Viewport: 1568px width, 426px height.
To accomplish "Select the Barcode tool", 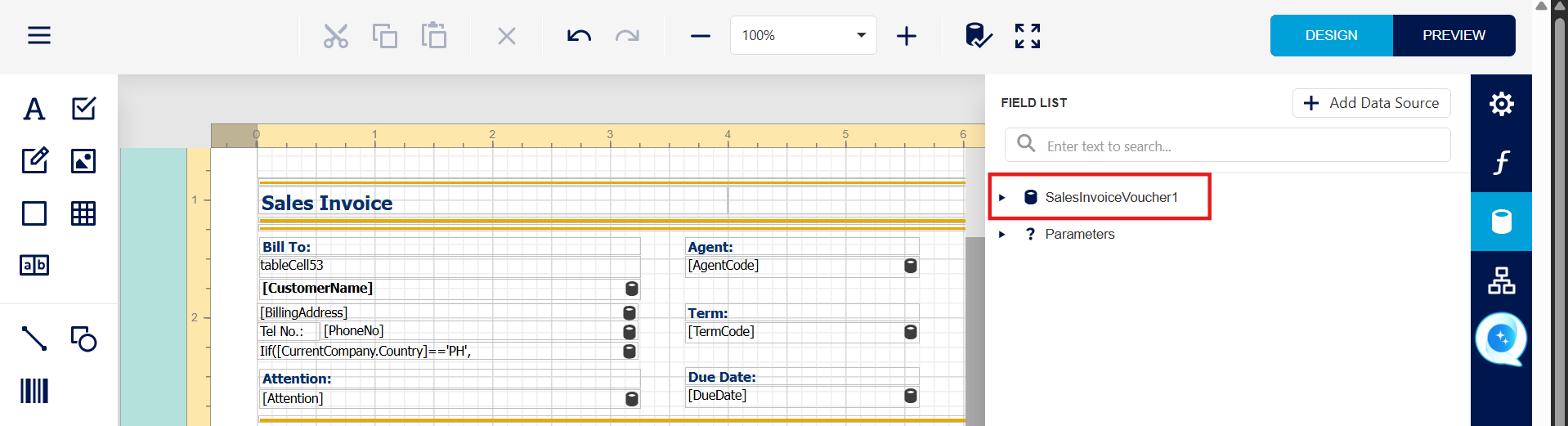I will 34,391.
